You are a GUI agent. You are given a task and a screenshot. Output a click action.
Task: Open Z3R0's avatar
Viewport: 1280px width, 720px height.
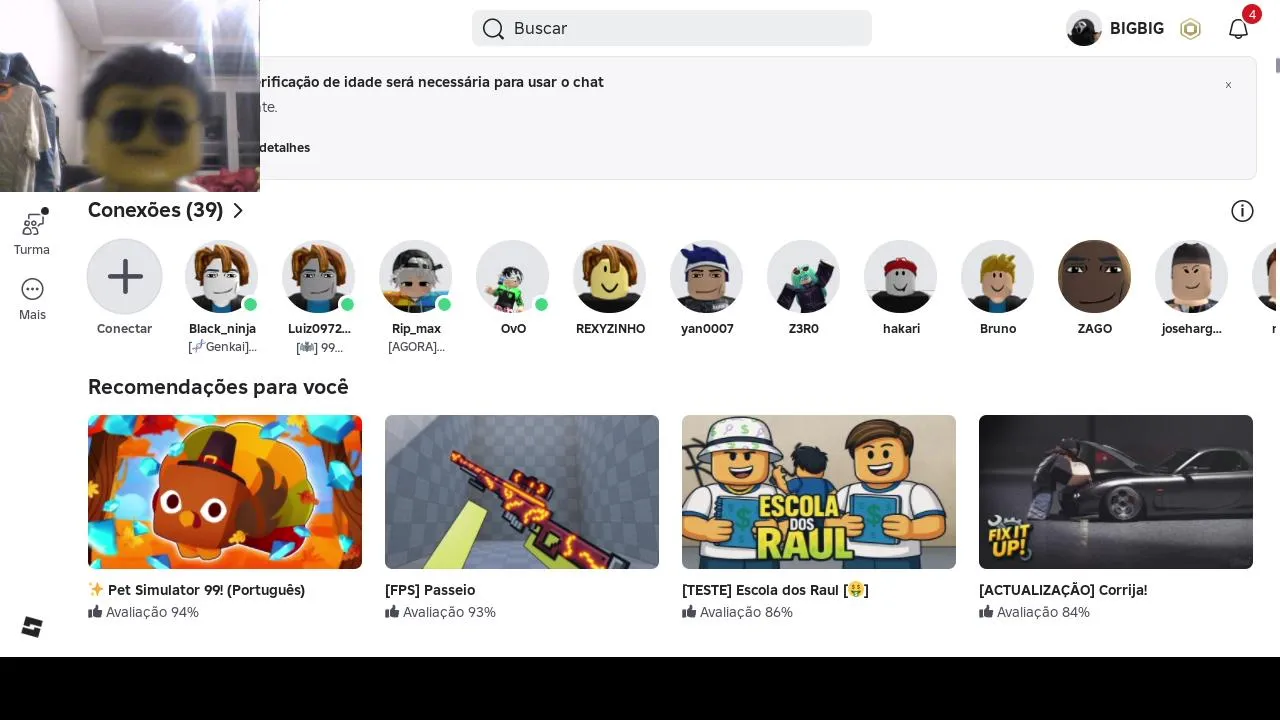click(x=804, y=276)
